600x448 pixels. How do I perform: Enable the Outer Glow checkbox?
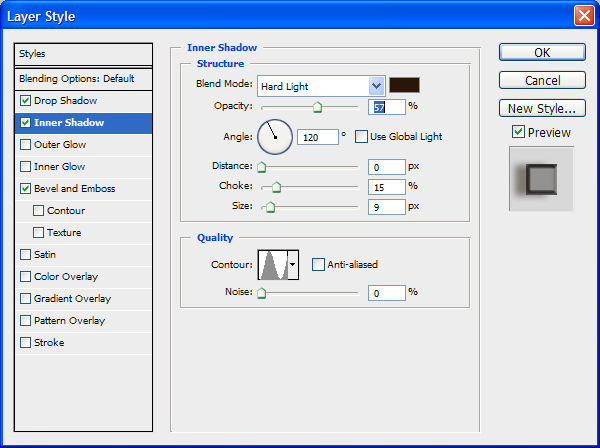pos(25,145)
